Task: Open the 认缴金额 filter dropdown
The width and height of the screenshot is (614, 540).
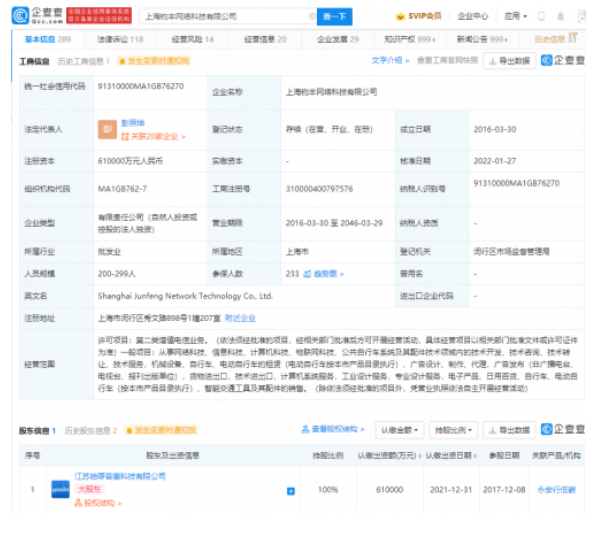Action: tap(400, 430)
